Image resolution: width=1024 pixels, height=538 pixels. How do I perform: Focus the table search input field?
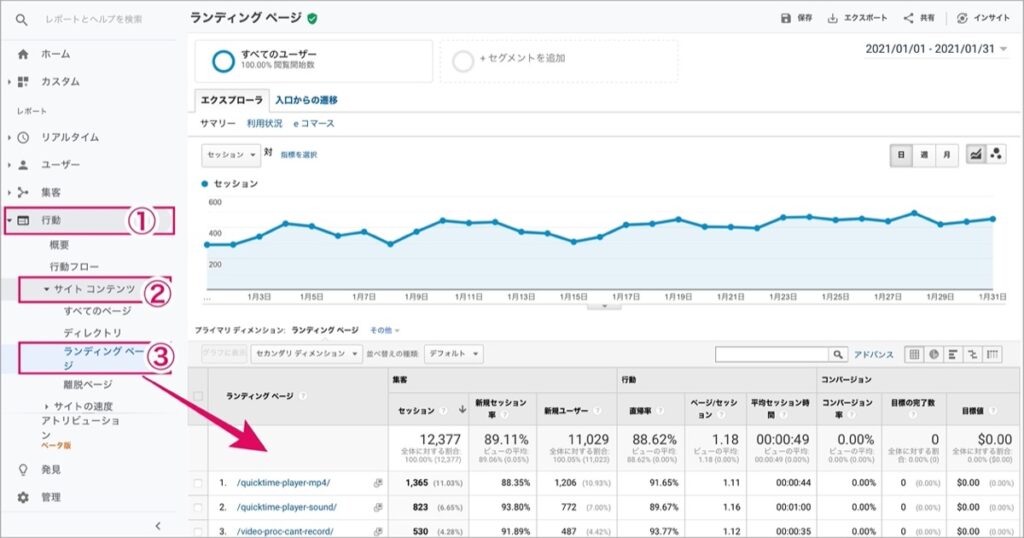tap(772, 354)
